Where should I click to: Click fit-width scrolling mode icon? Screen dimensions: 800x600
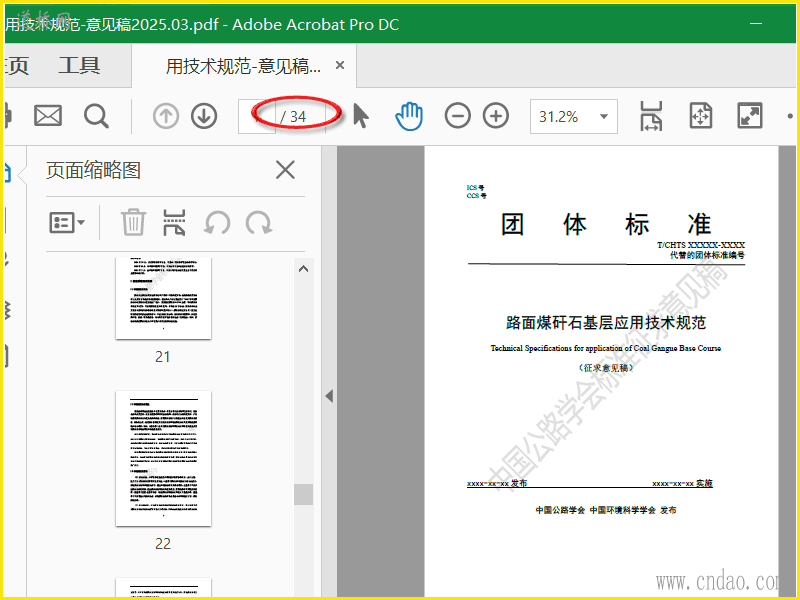click(x=651, y=116)
